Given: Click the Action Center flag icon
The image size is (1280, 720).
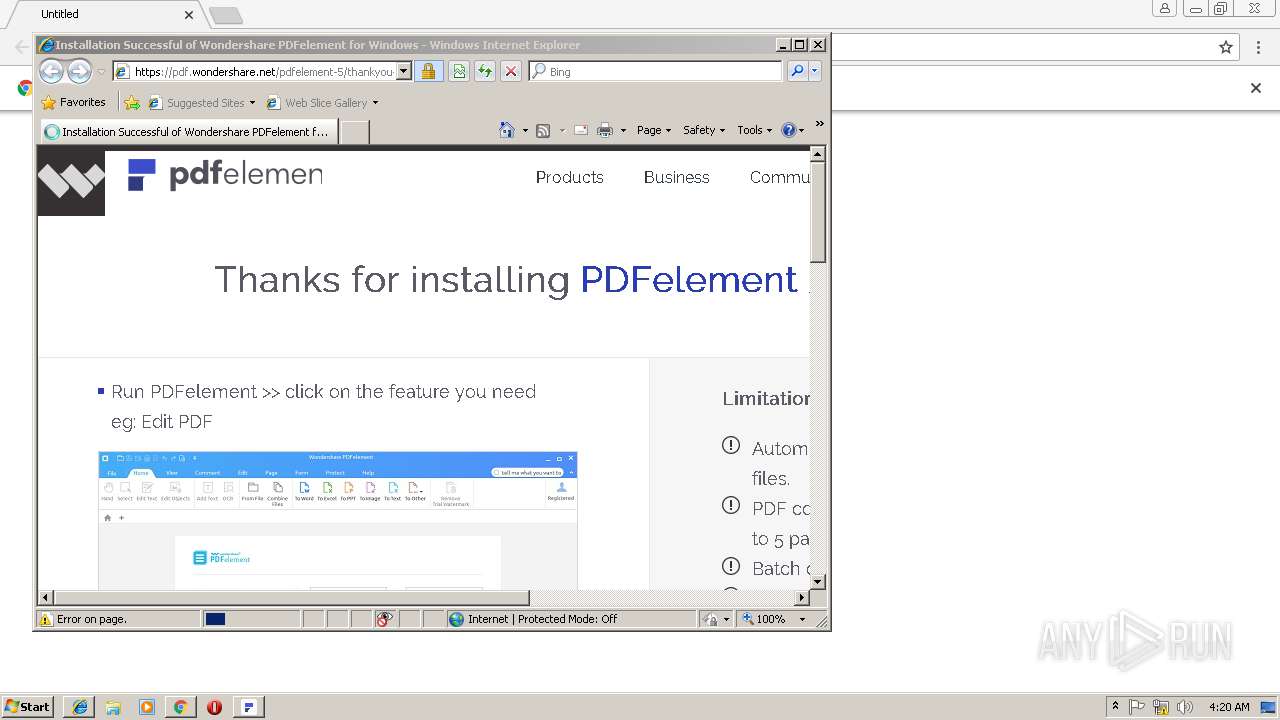Looking at the screenshot, I should pyautogui.click(x=1137, y=707).
